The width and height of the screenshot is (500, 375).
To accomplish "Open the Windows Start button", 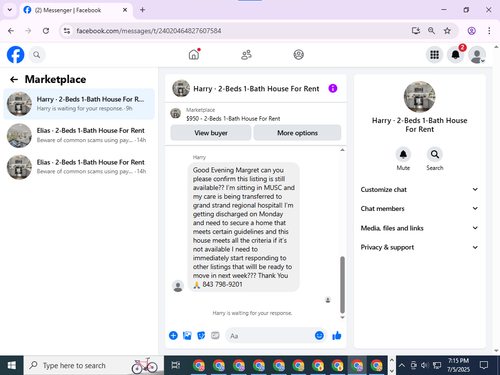I will click(12, 365).
